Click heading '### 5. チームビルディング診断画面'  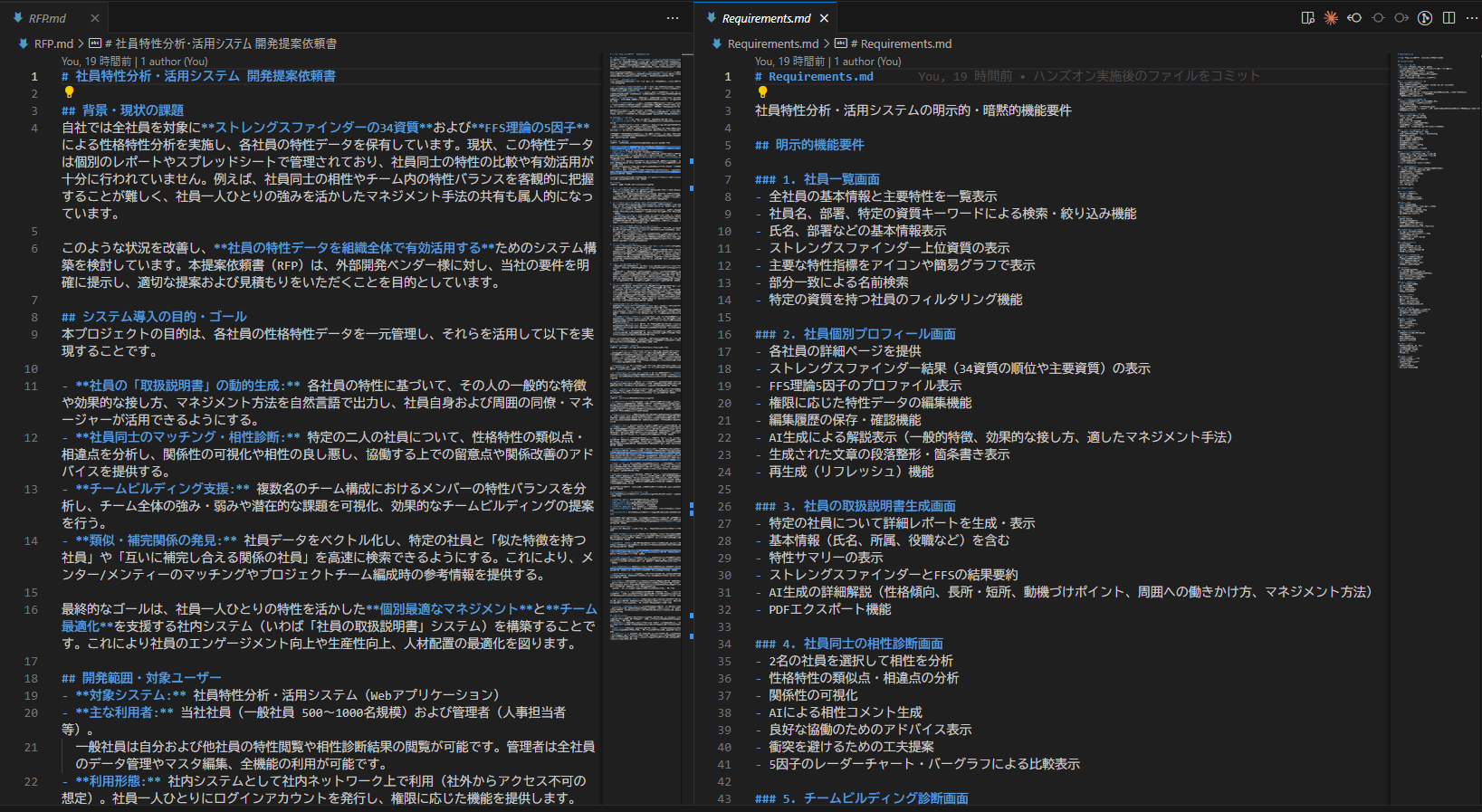coord(862,798)
